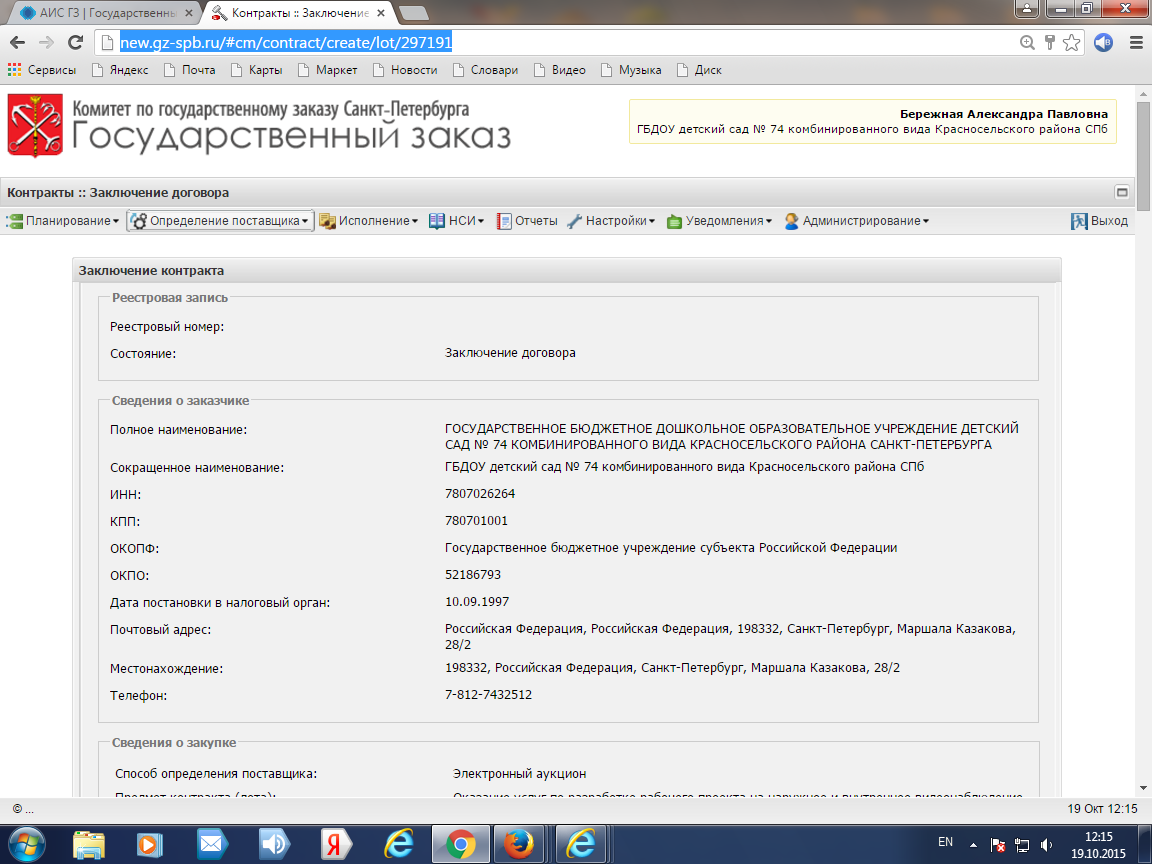Open a new browser tab
The image size is (1152, 864).
pos(413,13)
